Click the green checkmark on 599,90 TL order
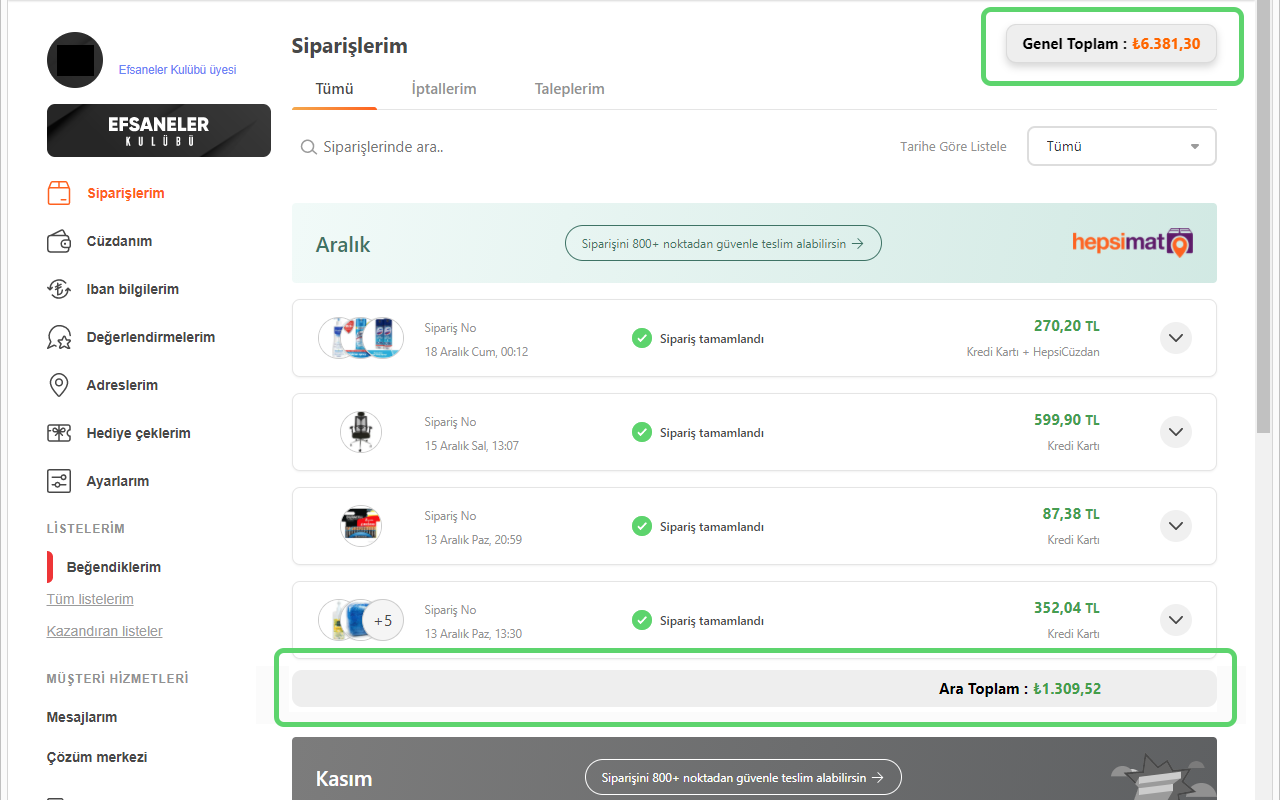Image resolution: width=1280 pixels, height=800 pixels. 641,432
